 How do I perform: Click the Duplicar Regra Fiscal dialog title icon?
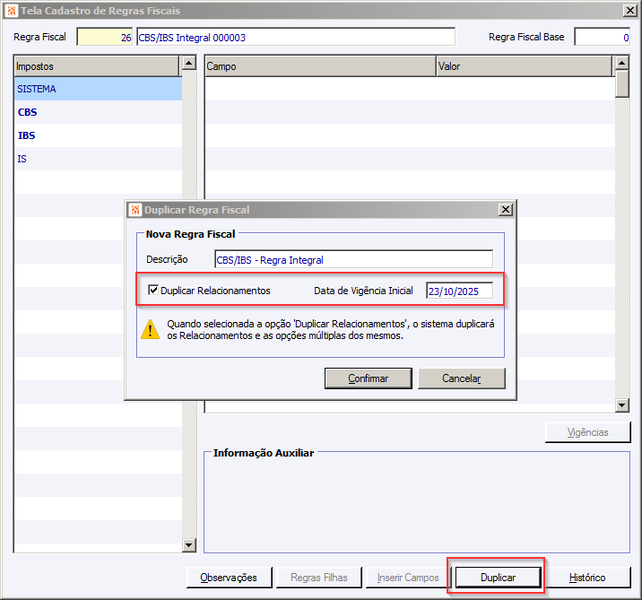tap(135, 210)
